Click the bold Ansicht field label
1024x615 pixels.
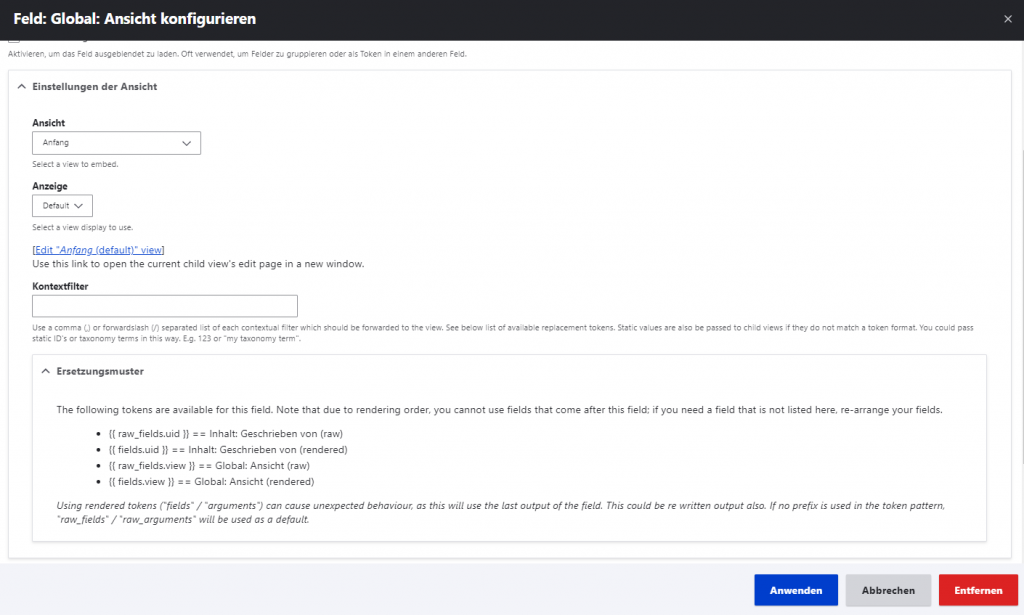[49, 123]
